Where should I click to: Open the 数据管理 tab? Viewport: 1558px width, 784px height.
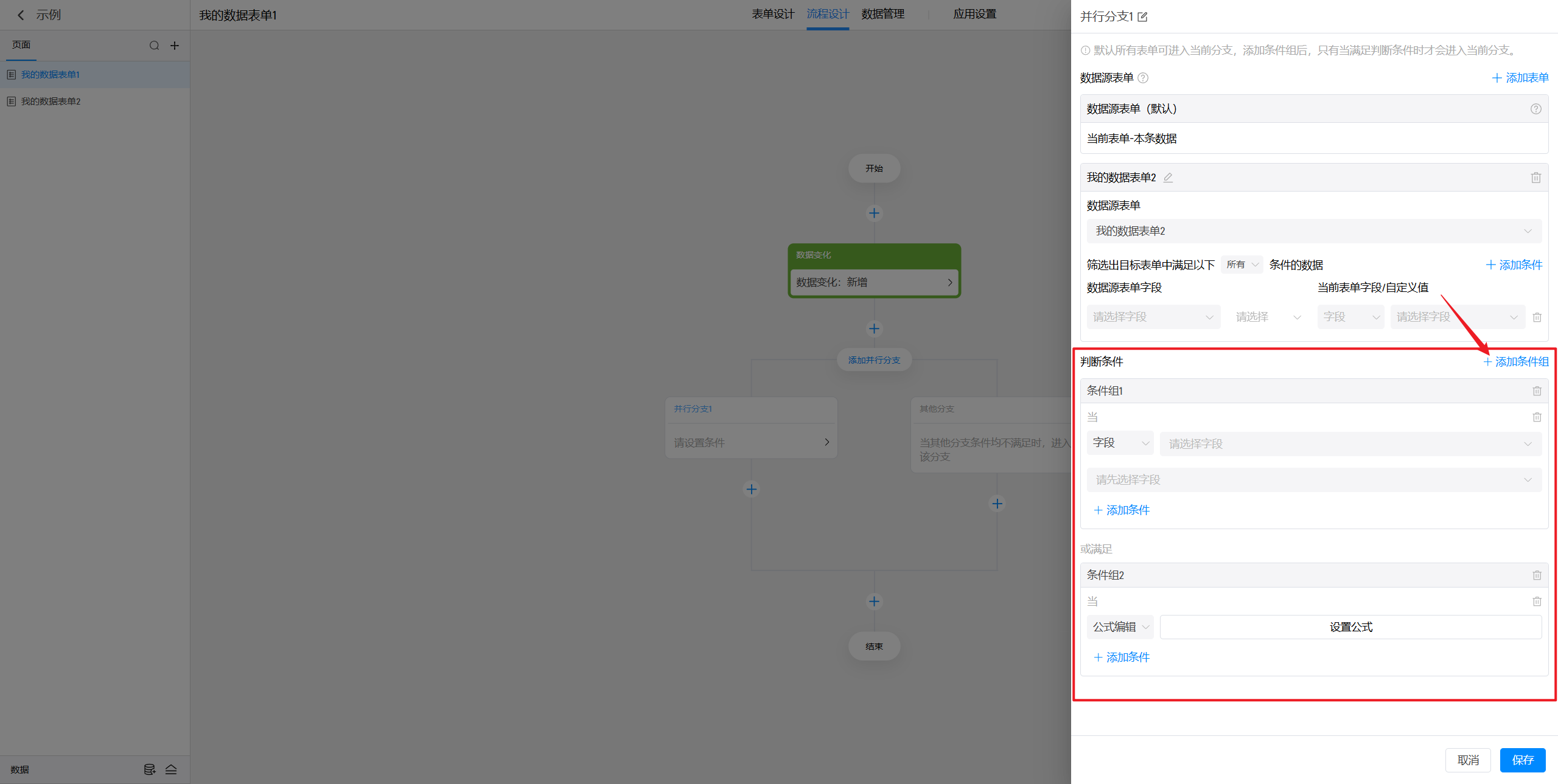coord(882,14)
